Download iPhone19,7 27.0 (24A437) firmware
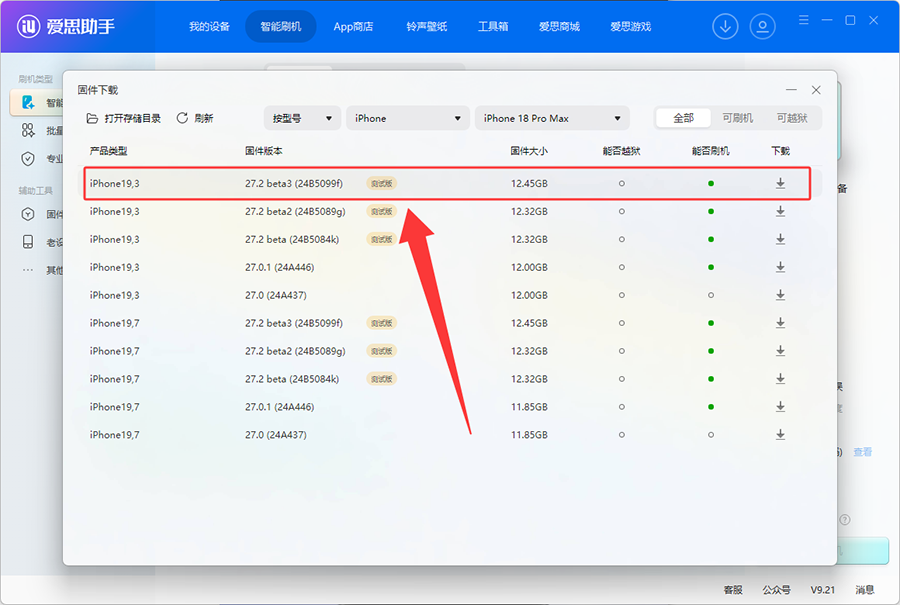 click(780, 435)
